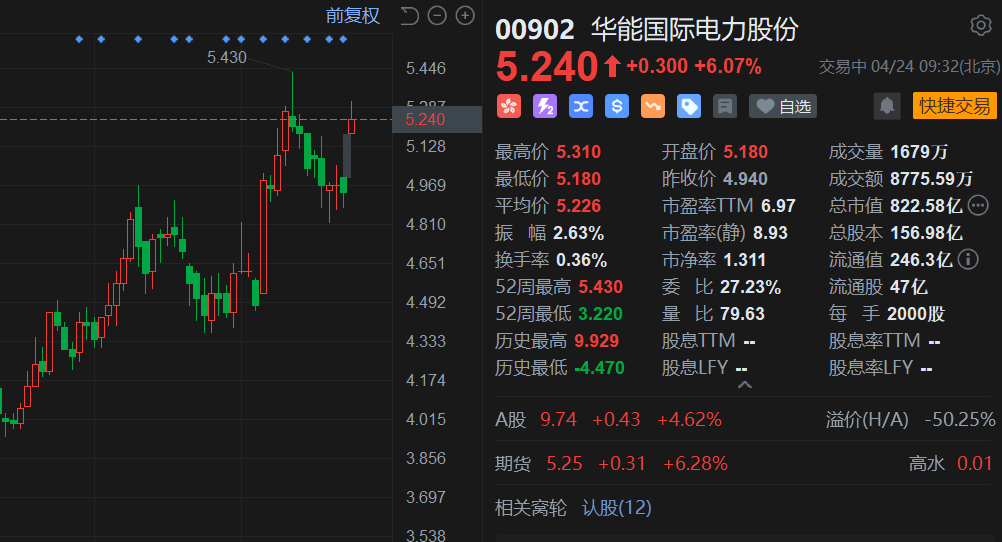Click the 量比 value 79.63
Viewport: 1002px width, 542px height.
click(x=742, y=314)
